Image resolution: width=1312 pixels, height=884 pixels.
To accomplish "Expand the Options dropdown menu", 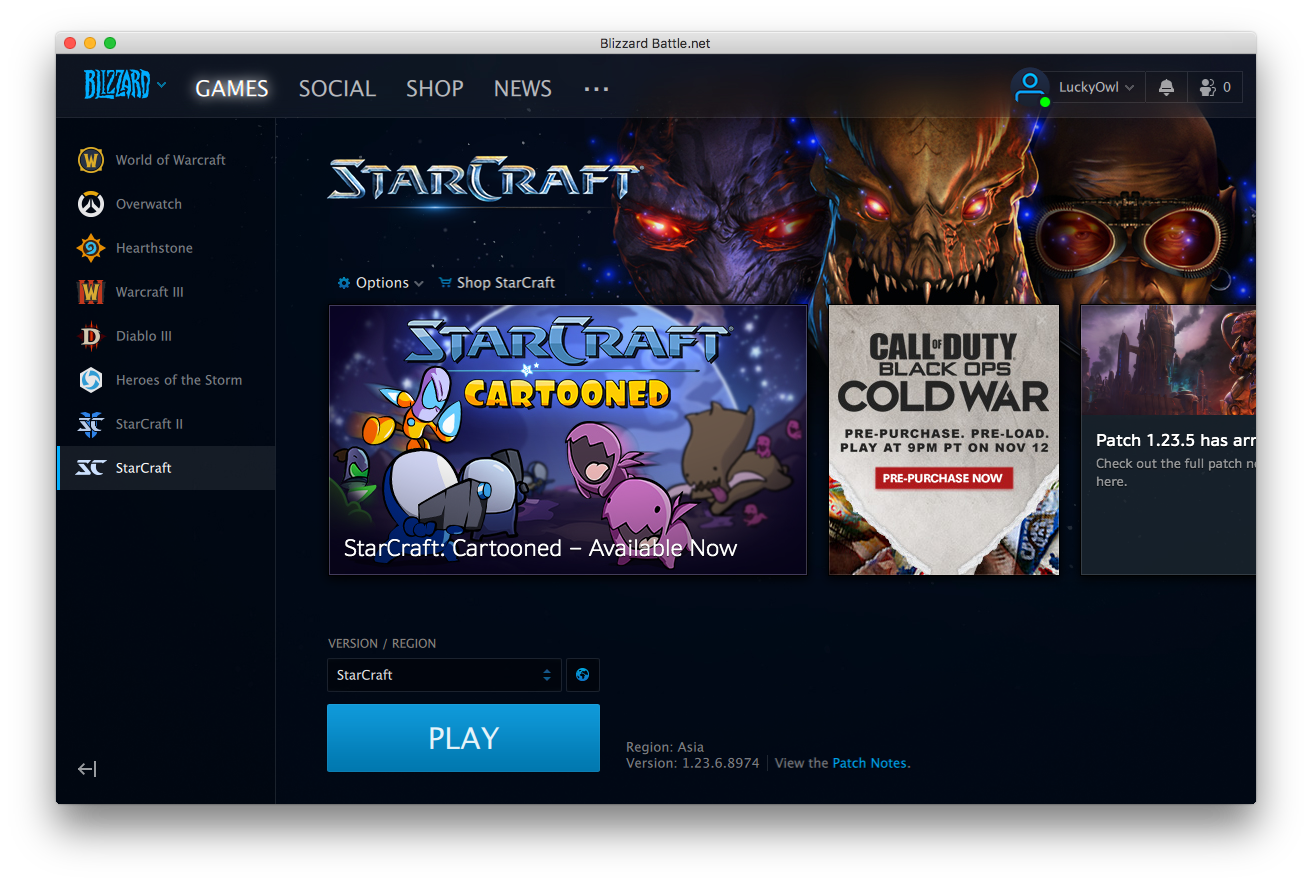I will 381,283.
